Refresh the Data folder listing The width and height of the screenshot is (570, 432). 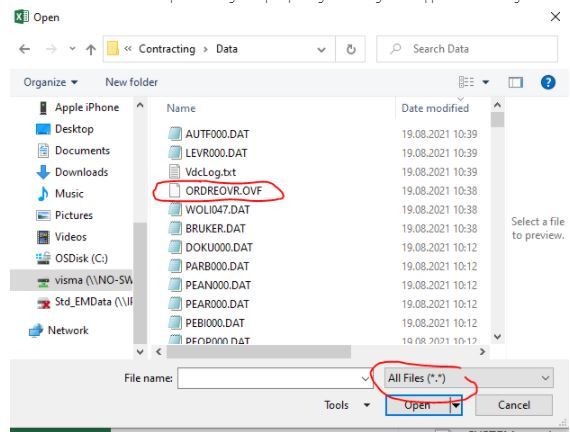(350, 49)
